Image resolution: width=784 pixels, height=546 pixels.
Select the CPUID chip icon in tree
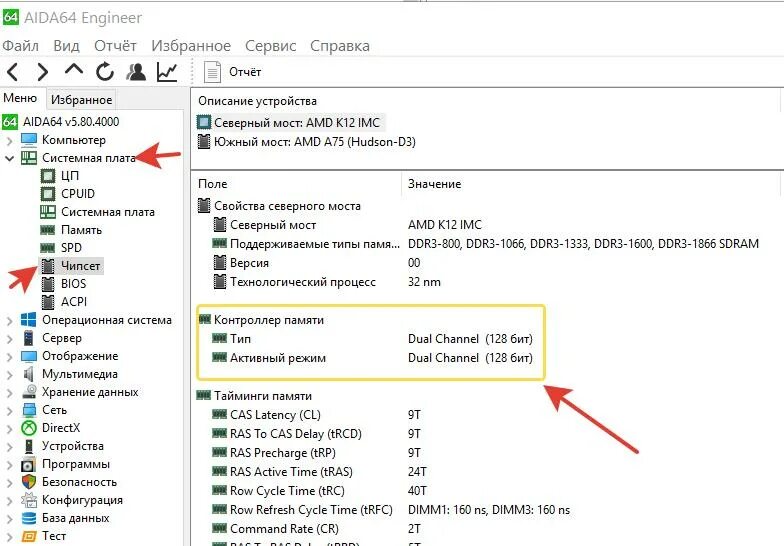pos(48,194)
